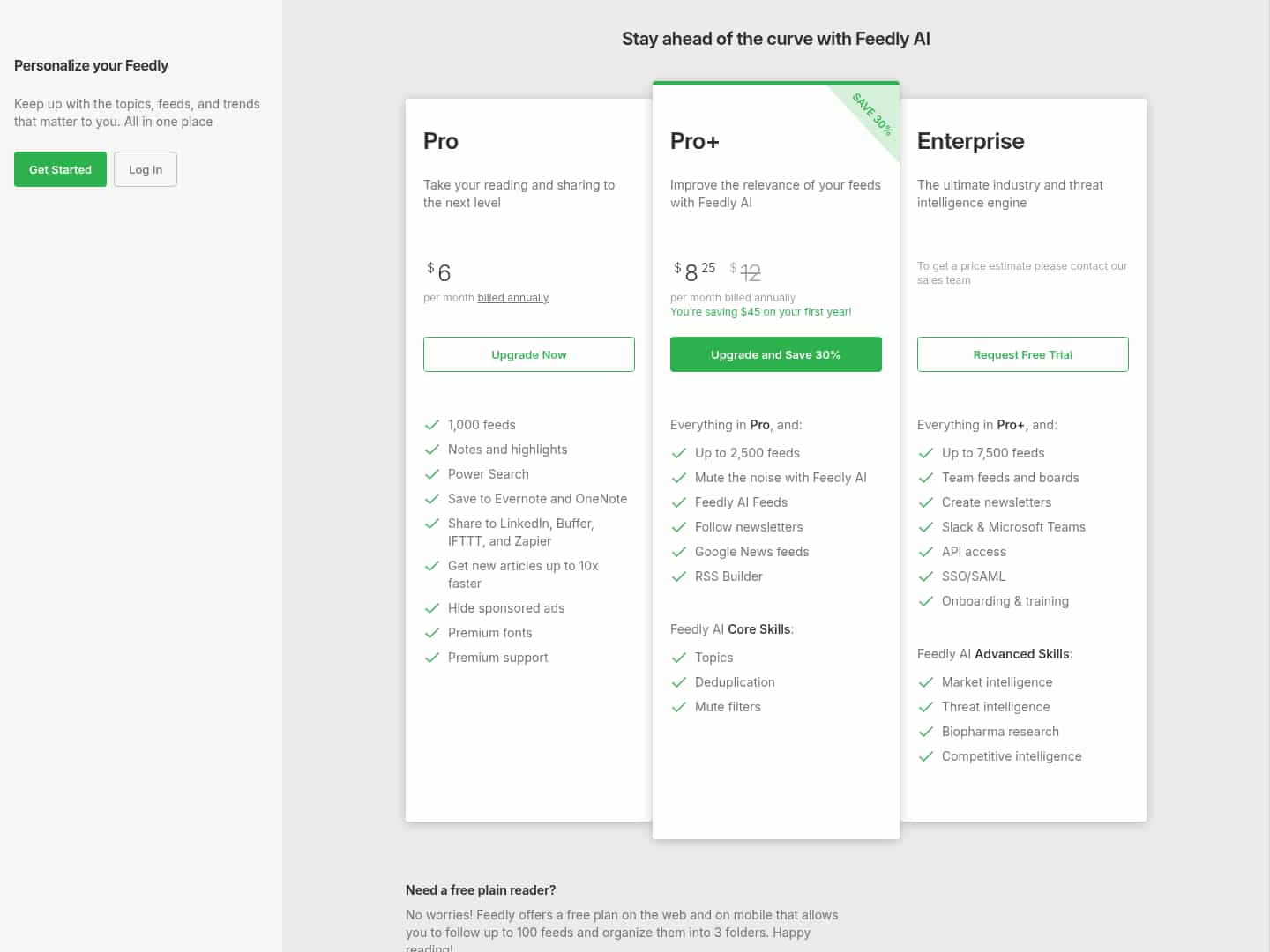Click the checkmark by Mute filters
Screen dimensions: 1270x952
coord(679,707)
